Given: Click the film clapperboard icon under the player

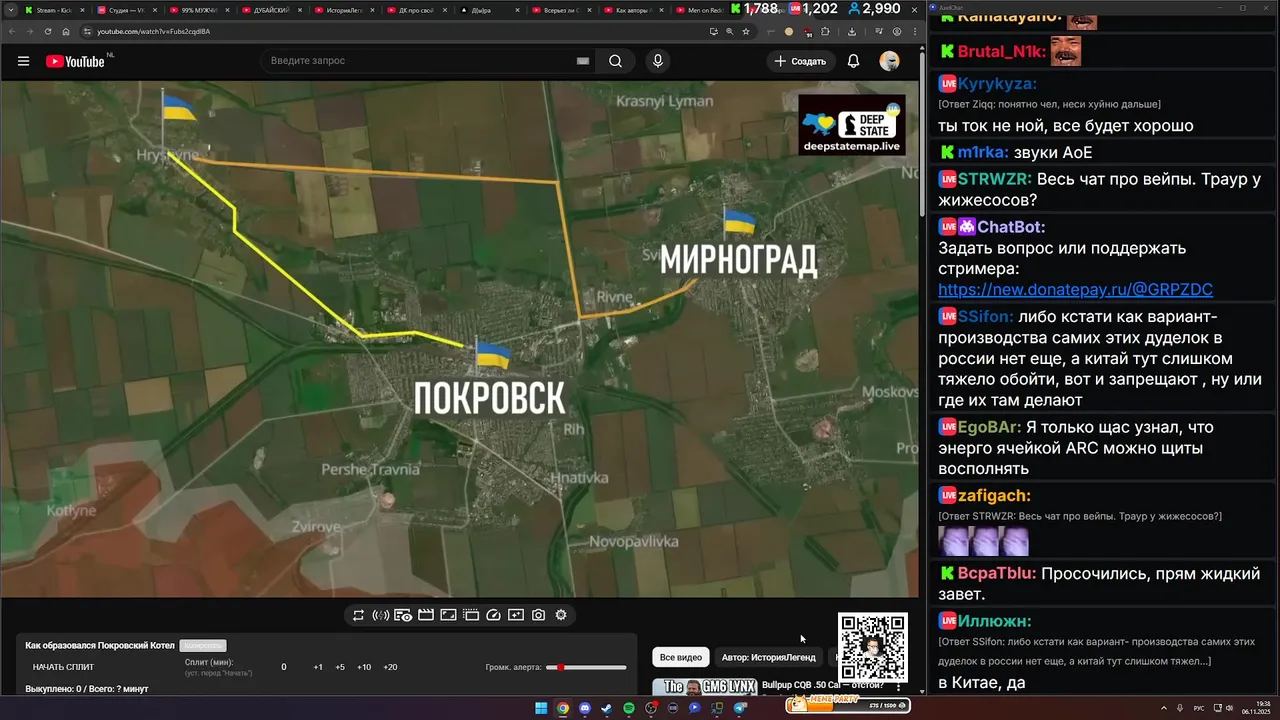Looking at the screenshot, I should click(426, 615).
